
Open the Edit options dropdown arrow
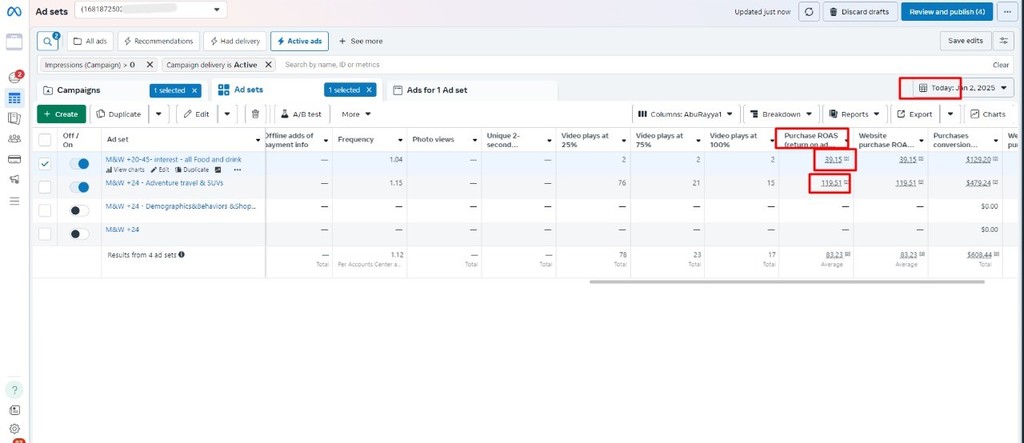(227, 114)
